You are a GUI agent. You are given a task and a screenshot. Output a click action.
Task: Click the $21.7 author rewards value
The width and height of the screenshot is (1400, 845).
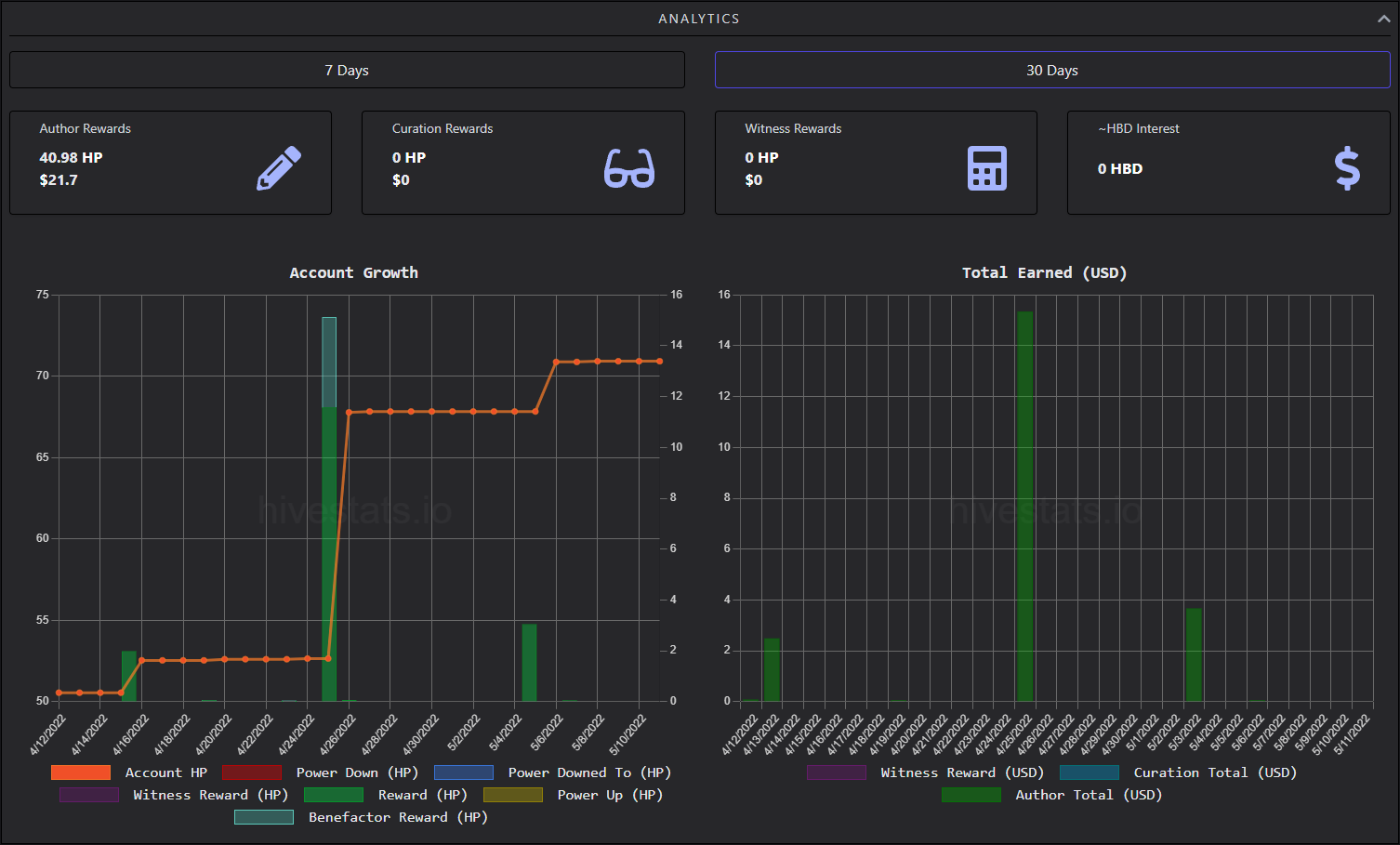(59, 179)
